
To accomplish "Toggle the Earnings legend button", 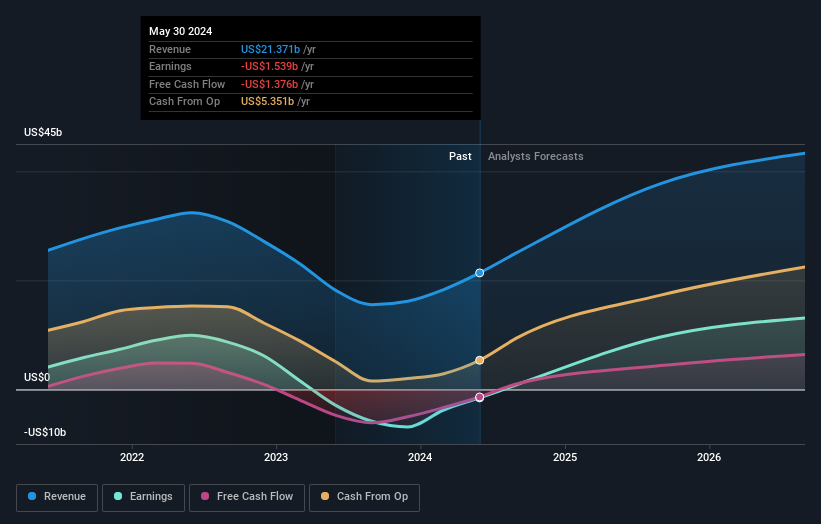I will [143, 497].
